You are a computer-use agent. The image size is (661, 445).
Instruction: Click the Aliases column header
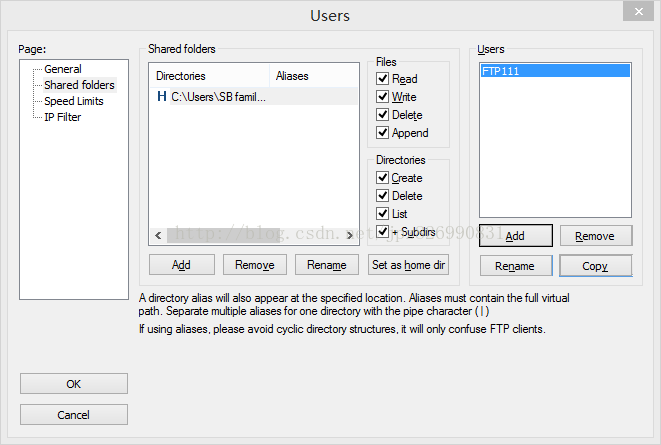(314, 76)
